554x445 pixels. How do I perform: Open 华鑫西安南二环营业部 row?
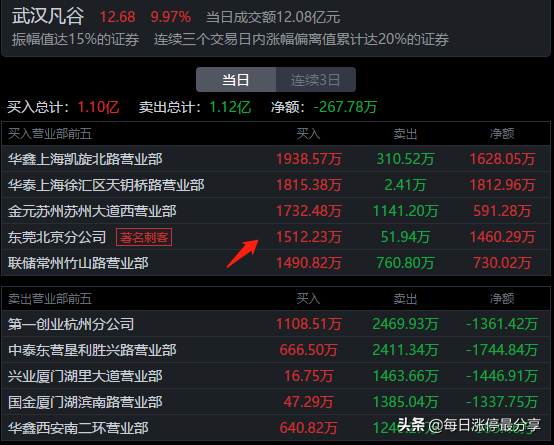click(x=276, y=428)
